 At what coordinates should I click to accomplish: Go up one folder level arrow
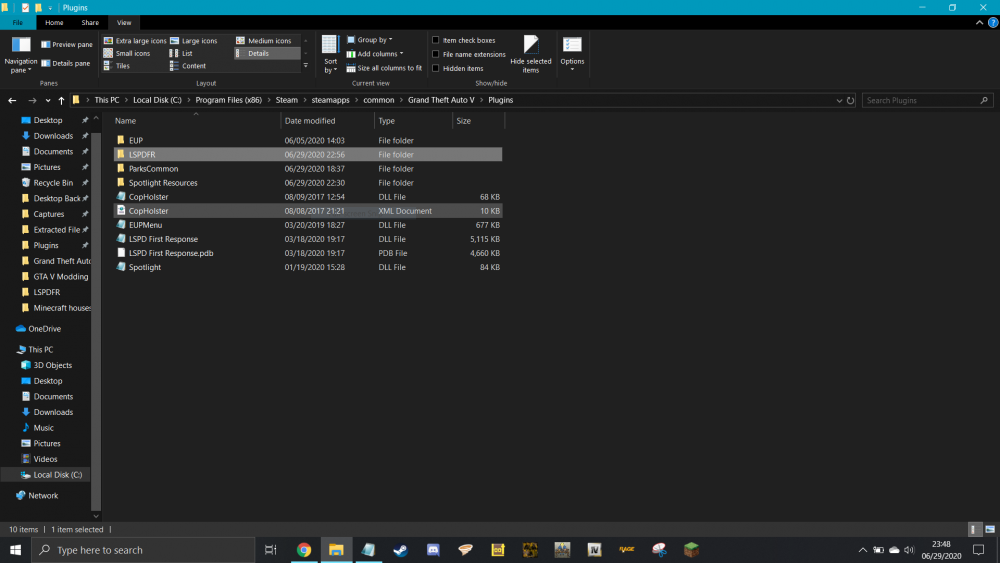61,100
